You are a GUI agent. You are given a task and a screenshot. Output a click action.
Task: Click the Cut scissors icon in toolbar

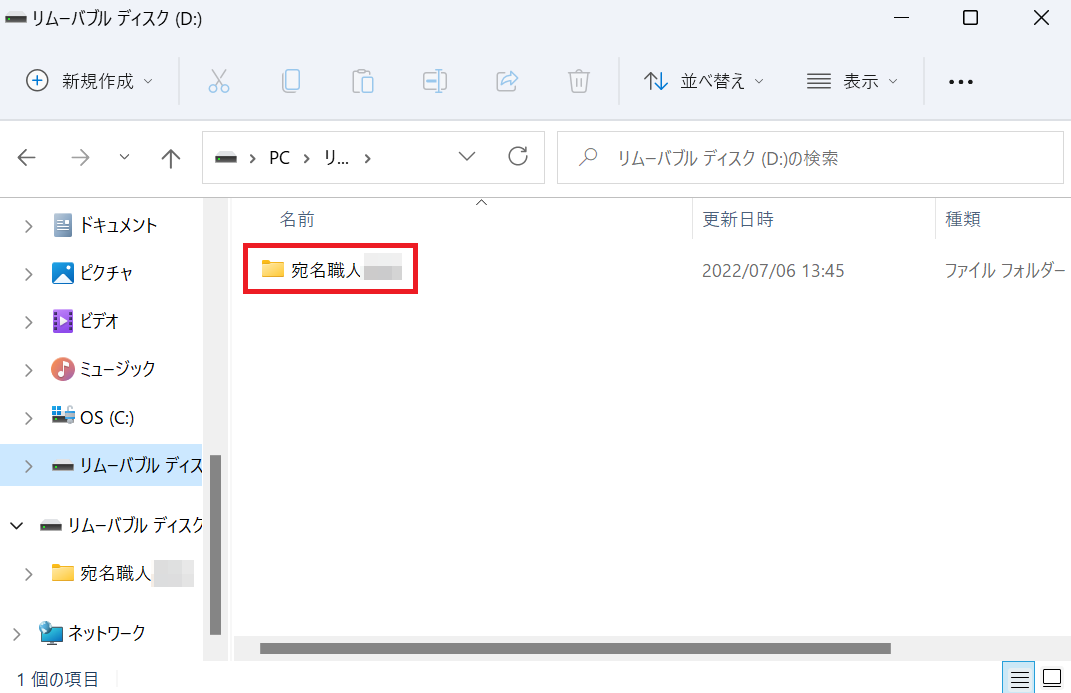pos(219,81)
